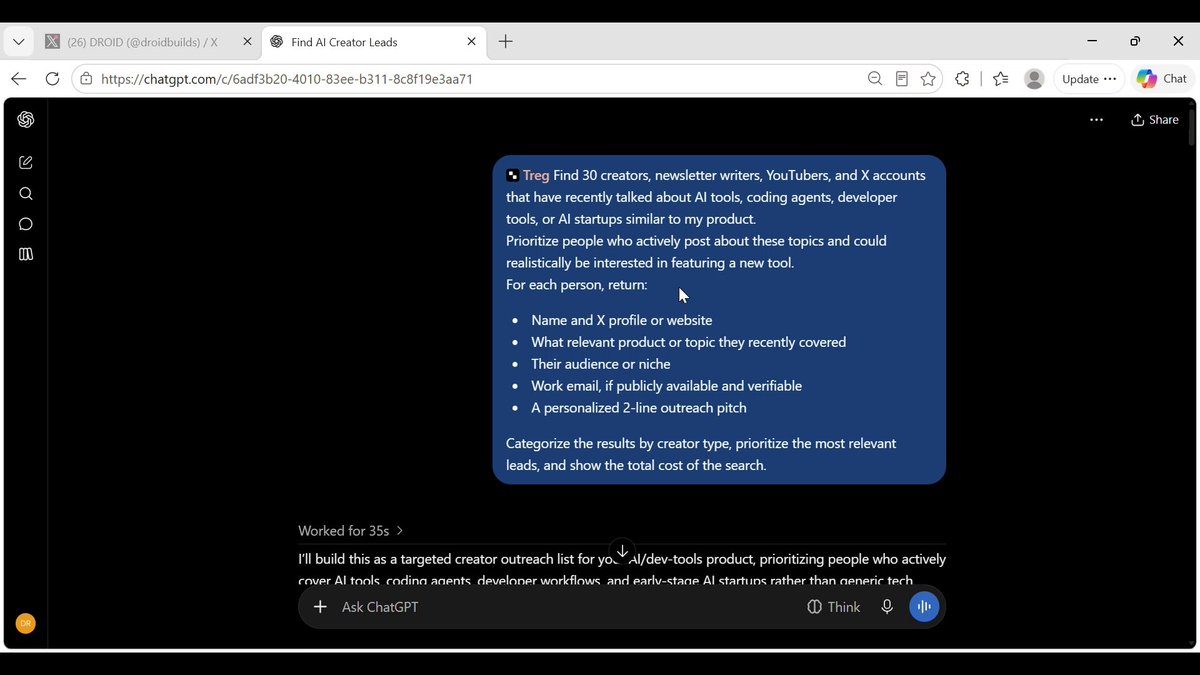Screen dimensions: 1200x675
Task: Click 'Work email, if publicly available' bullet
Action: [x=667, y=386]
